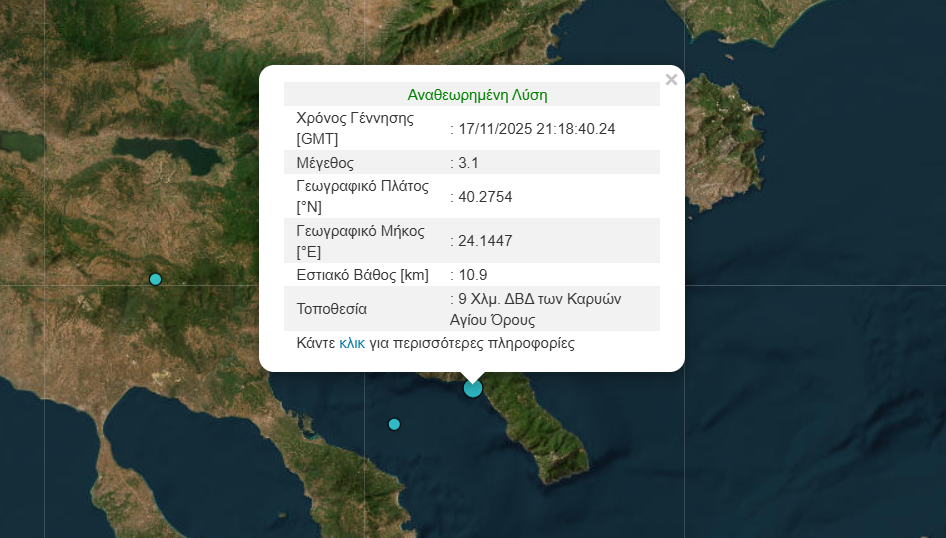Image resolution: width=946 pixels, height=538 pixels.
Task: Click the latitude value 40.2754
Action: [484, 197]
